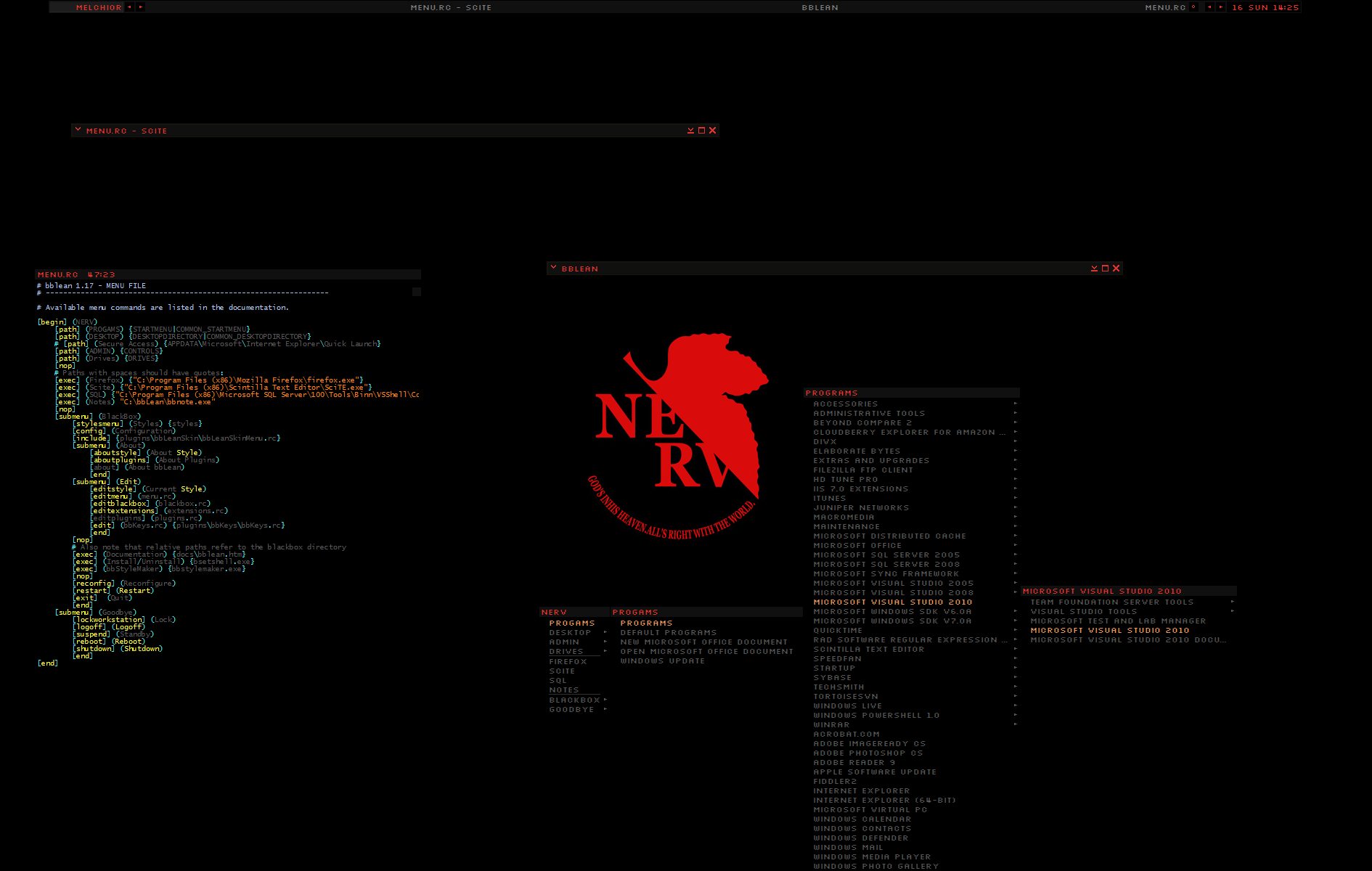The image size is (1372, 871).
Task: Open MICROSOFT VISUAL STUDIO 2010 DOCU... item
Action: (1128, 639)
